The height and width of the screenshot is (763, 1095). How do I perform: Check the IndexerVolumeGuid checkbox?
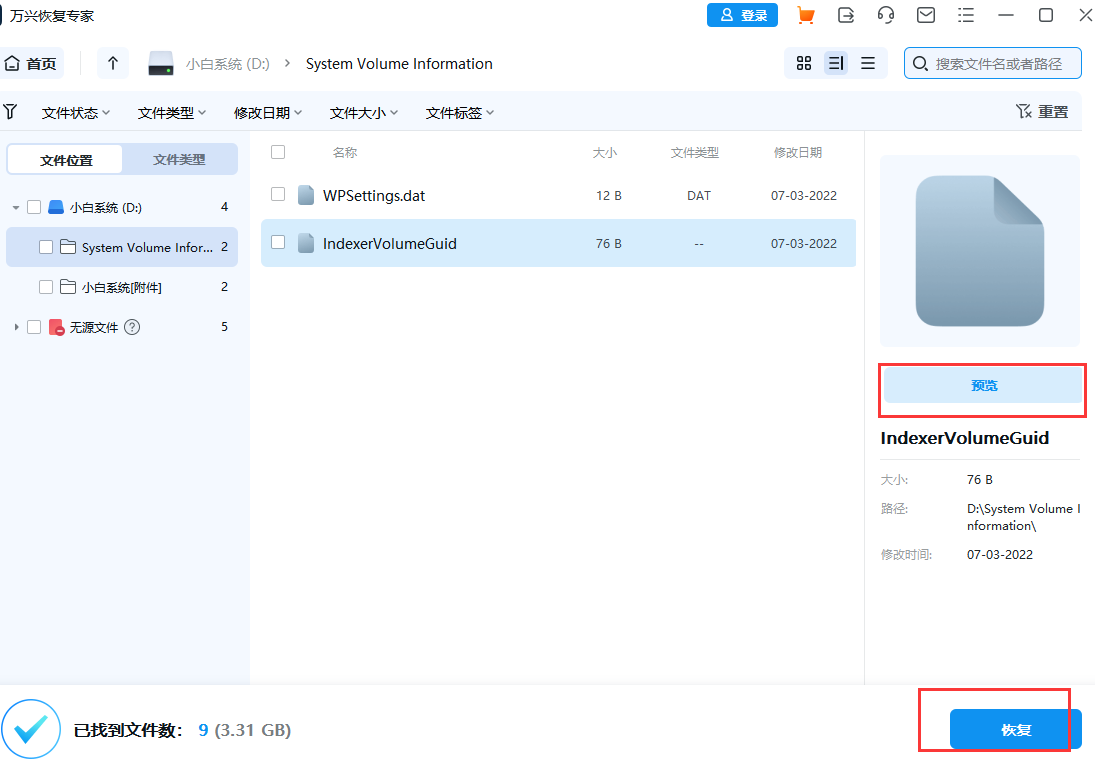click(278, 242)
